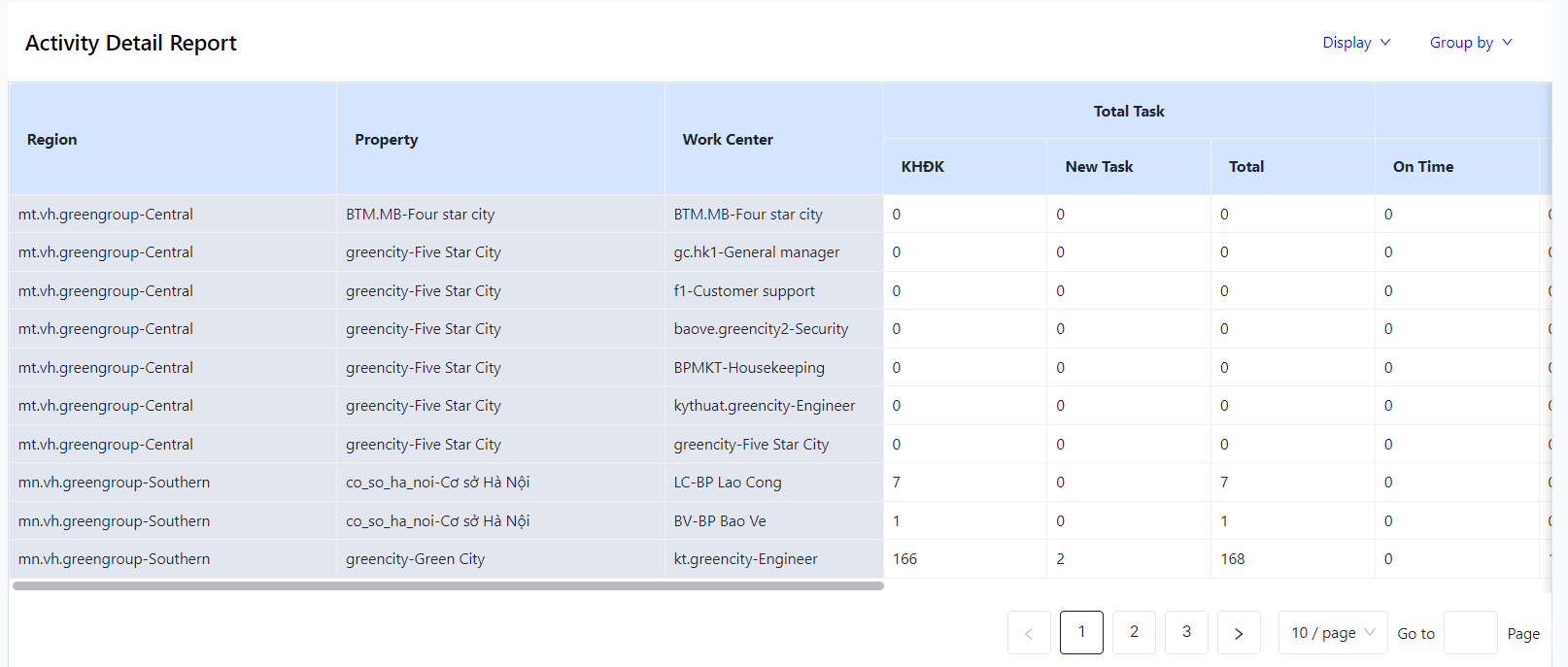Open the 10 / page size selector
The image size is (1568, 667).
pos(1332,633)
